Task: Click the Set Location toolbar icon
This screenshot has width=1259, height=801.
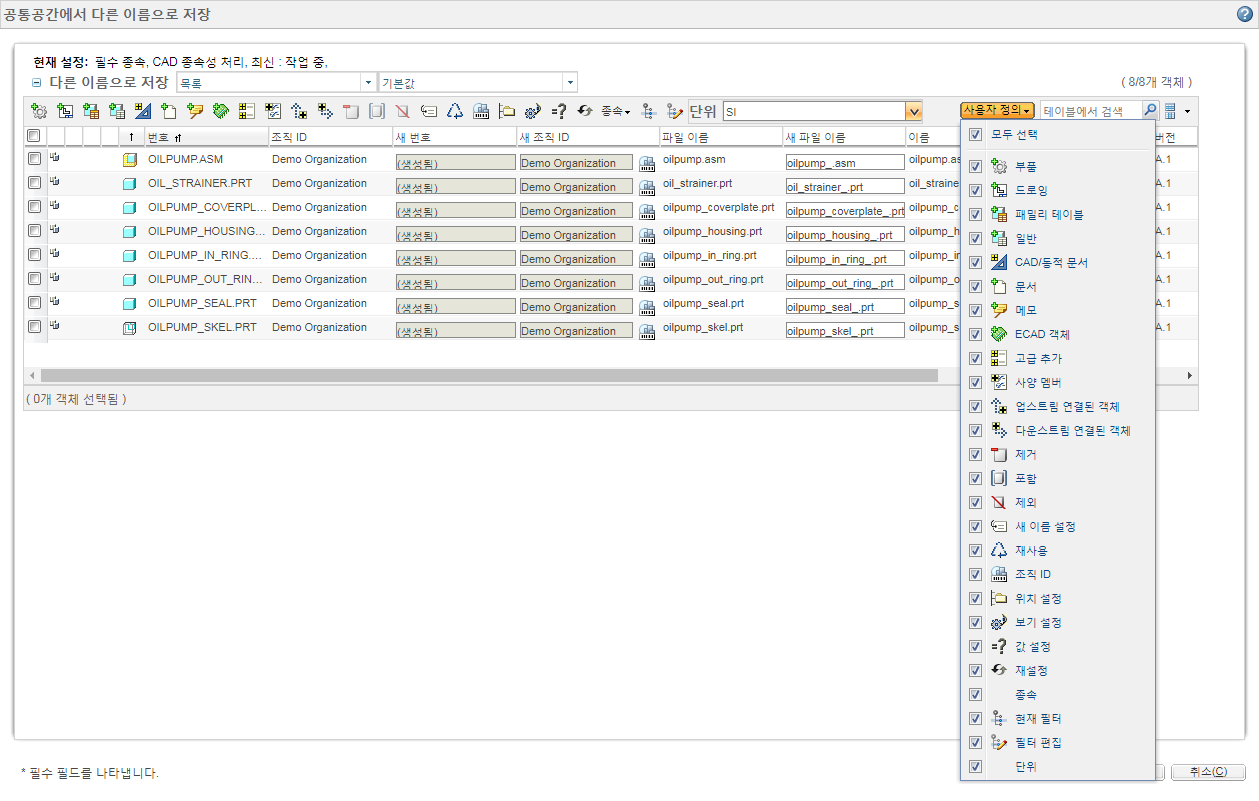Action: (x=507, y=111)
